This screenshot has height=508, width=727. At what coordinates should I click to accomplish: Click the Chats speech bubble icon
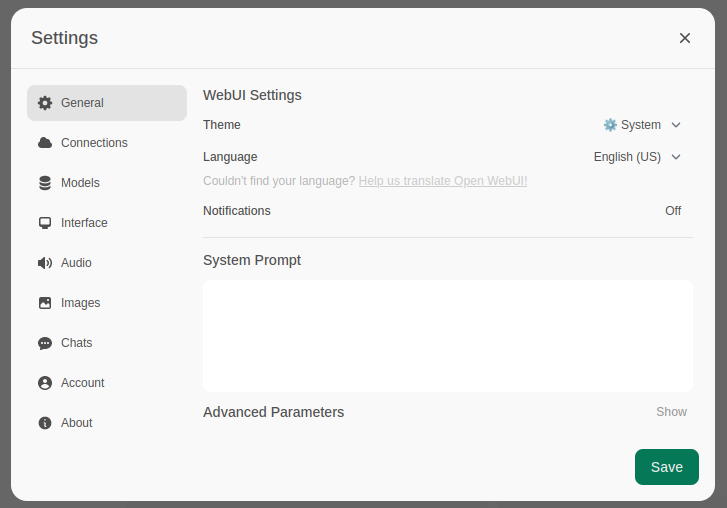tap(45, 343)
